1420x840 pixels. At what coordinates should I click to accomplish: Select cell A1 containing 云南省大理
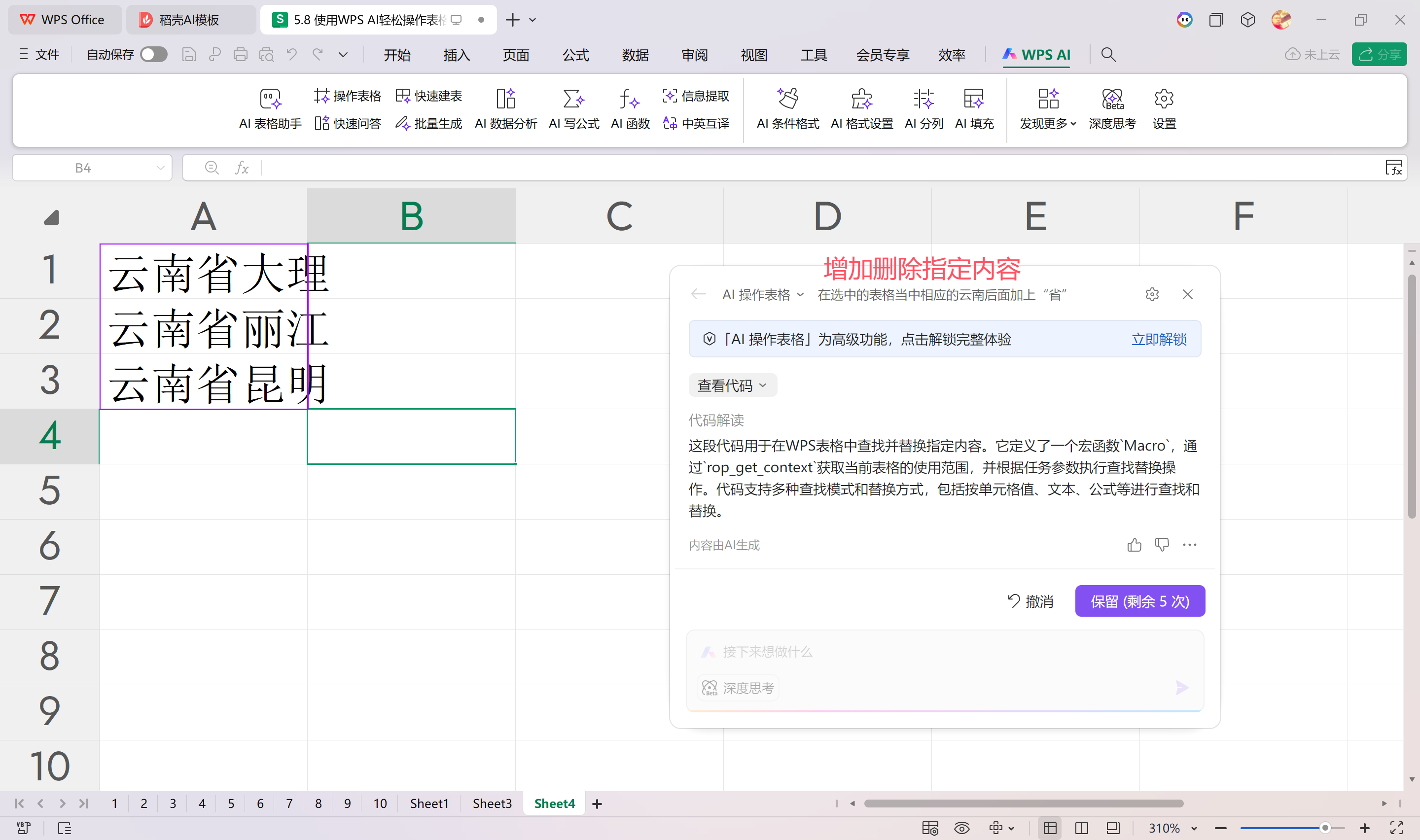[204, 271]
